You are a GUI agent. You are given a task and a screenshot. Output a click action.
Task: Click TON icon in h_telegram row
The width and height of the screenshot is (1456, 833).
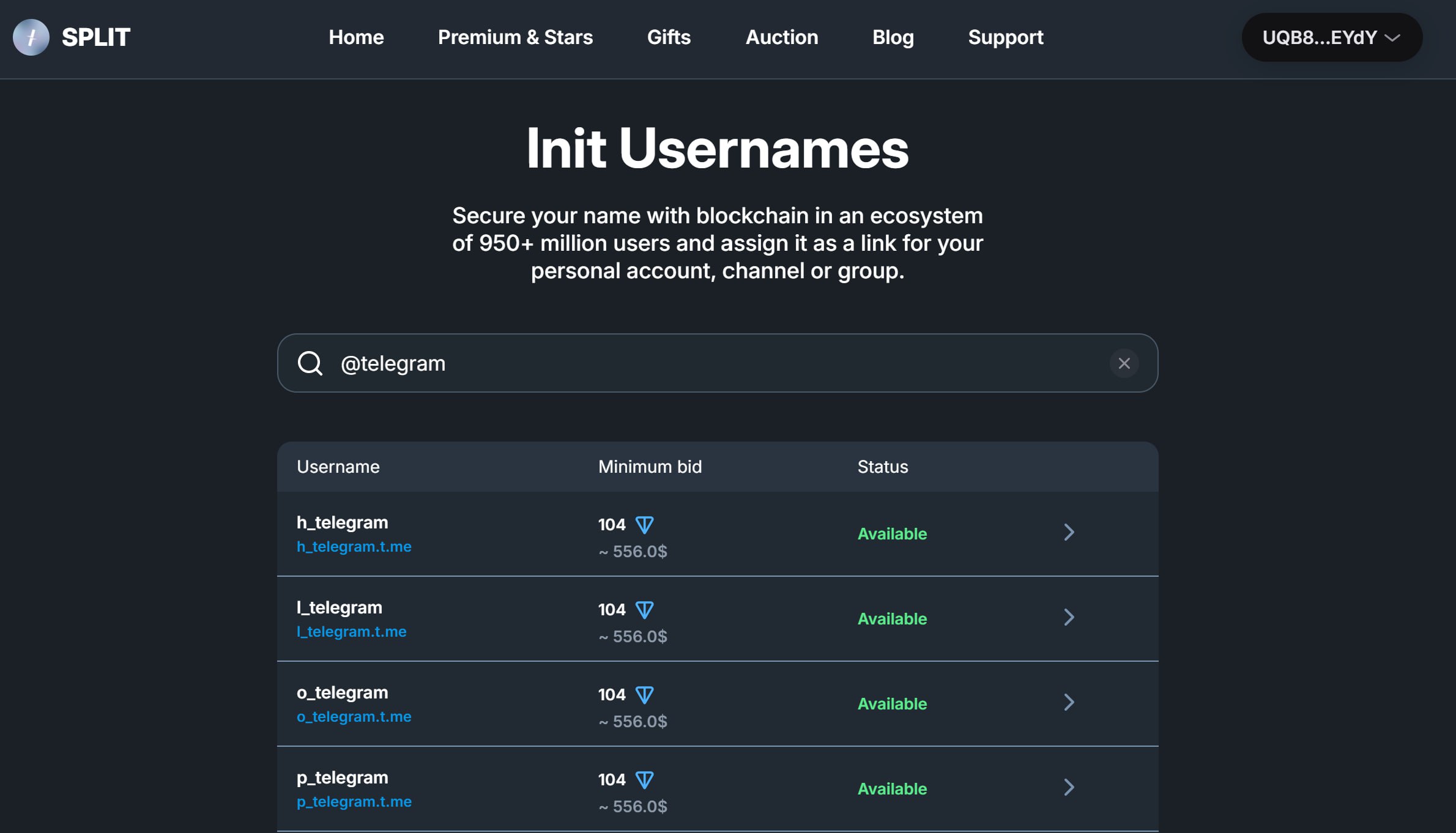coord(644,525)
